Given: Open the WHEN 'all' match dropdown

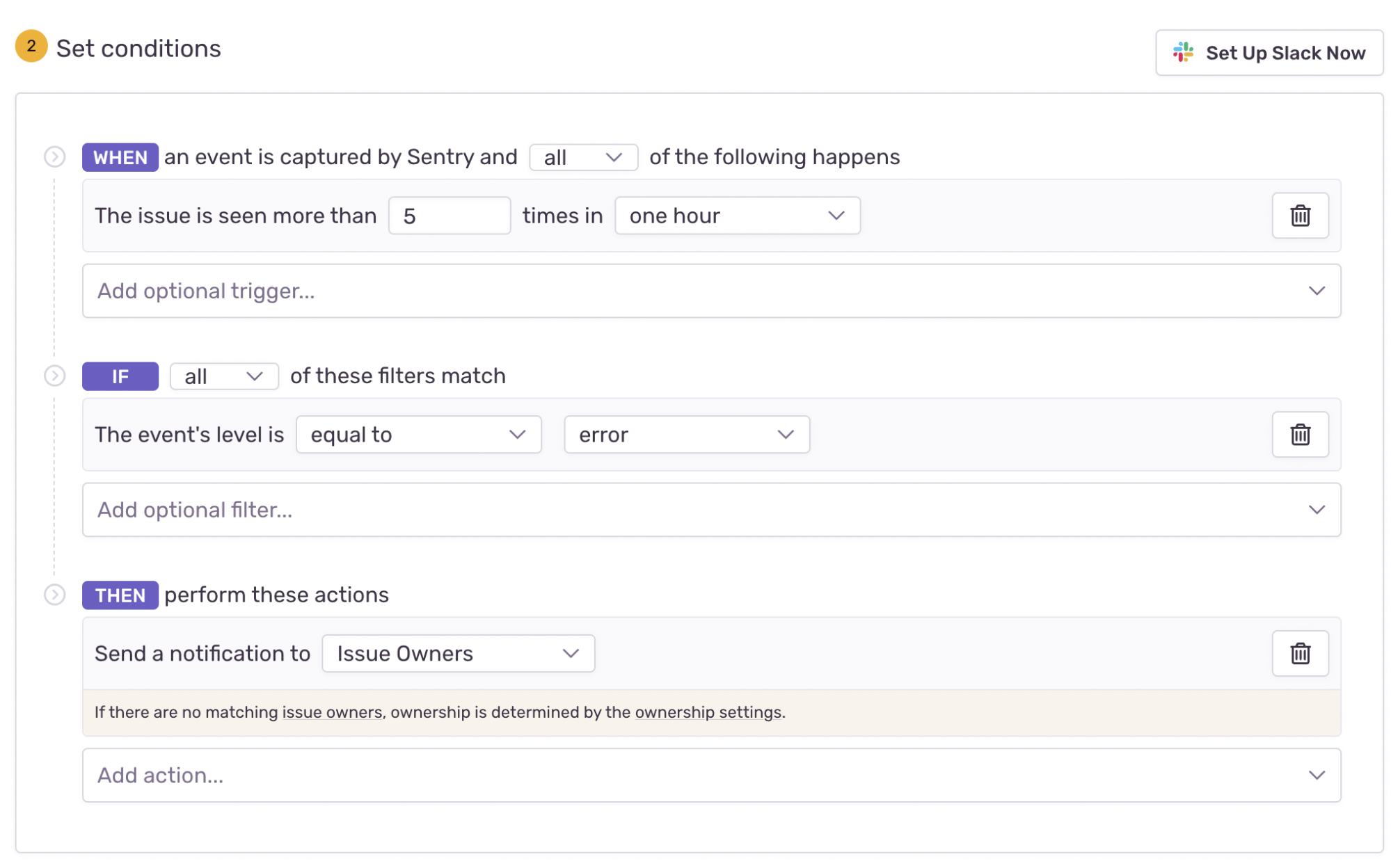Looking at the screenshot, I should [x=583, y=157].
